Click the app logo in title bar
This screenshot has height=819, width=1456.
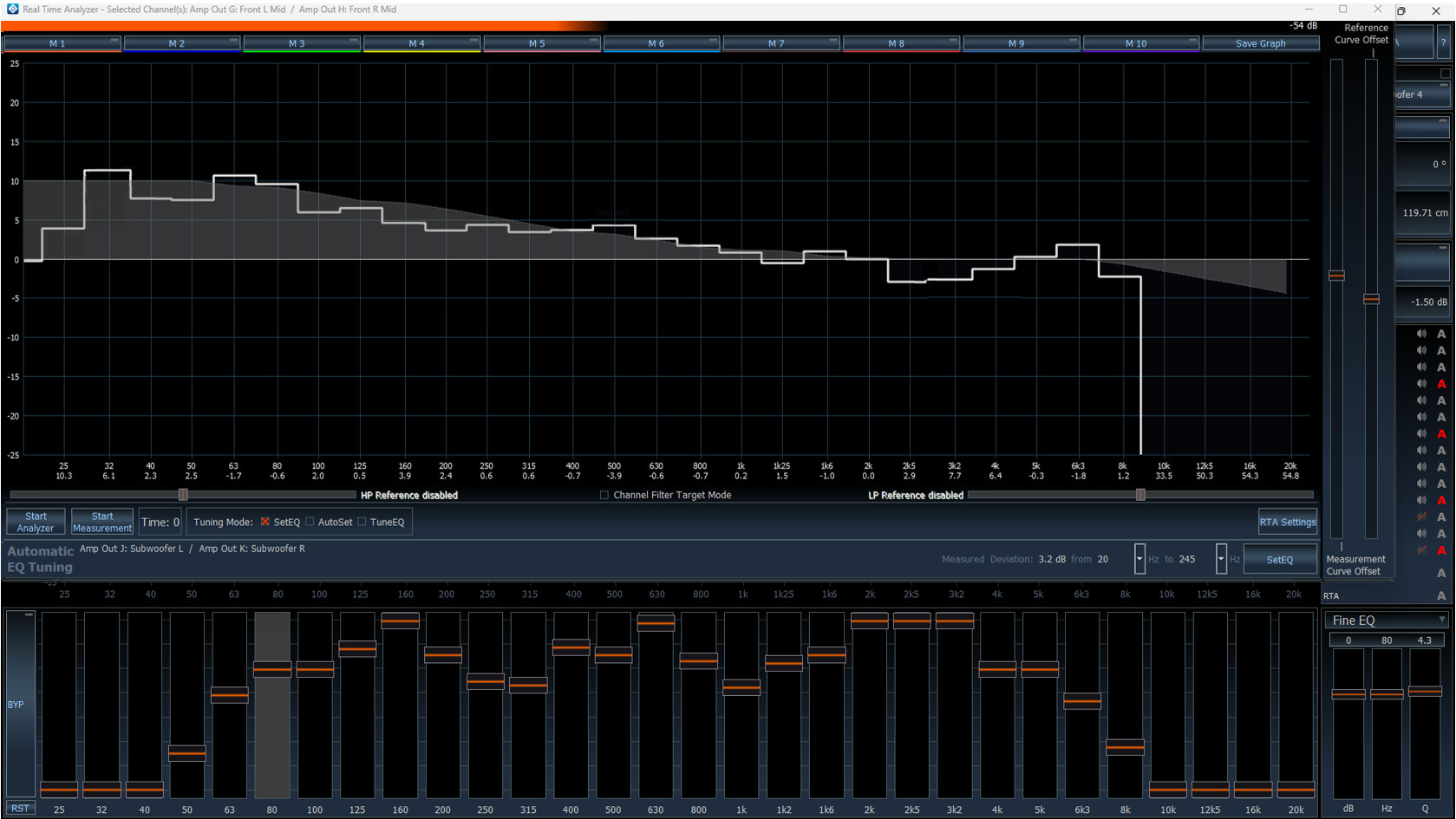click(12, 9)
